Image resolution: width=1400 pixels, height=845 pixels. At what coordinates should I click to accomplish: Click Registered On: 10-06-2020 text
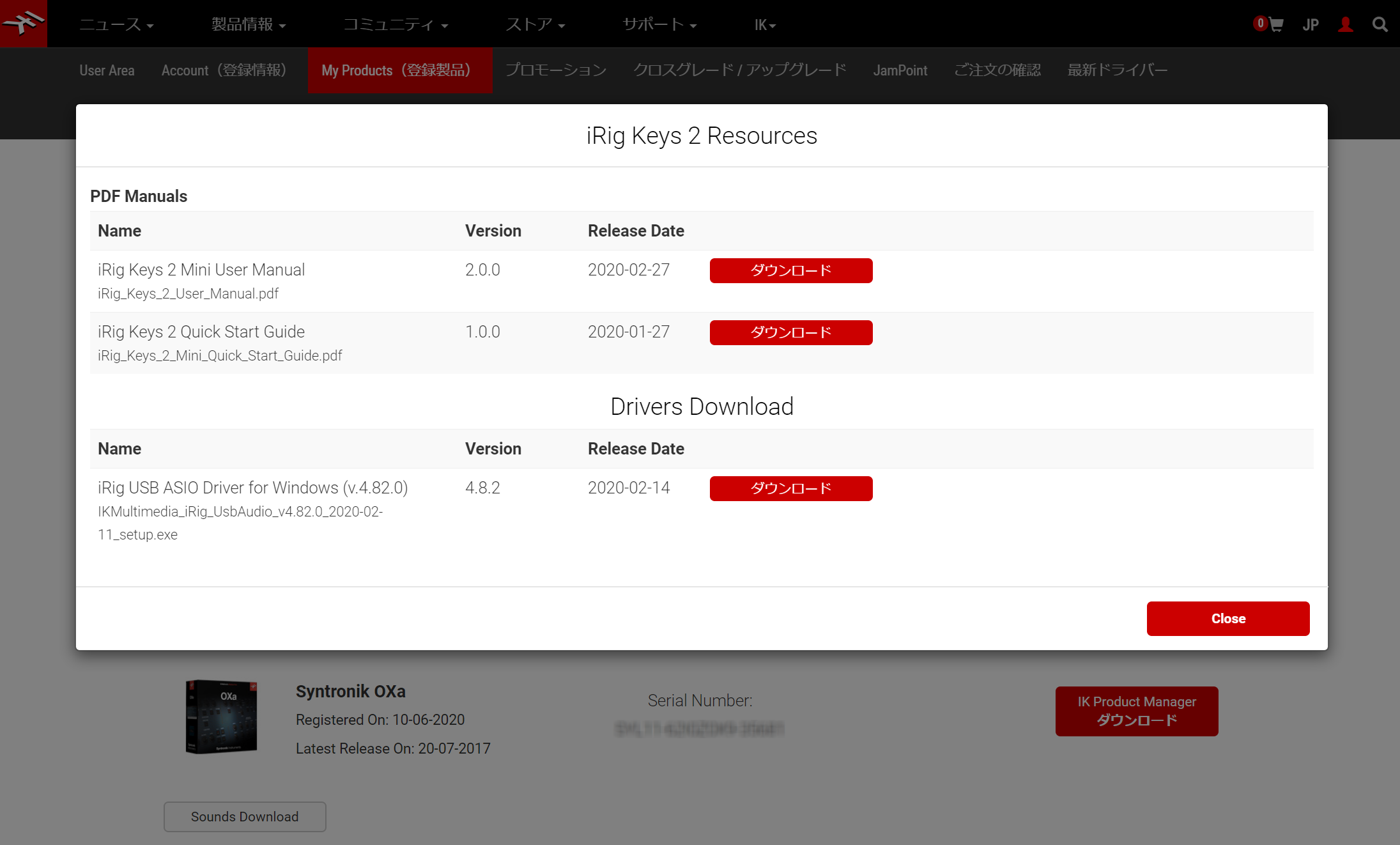pyautogui.click(x=380, y=720)
